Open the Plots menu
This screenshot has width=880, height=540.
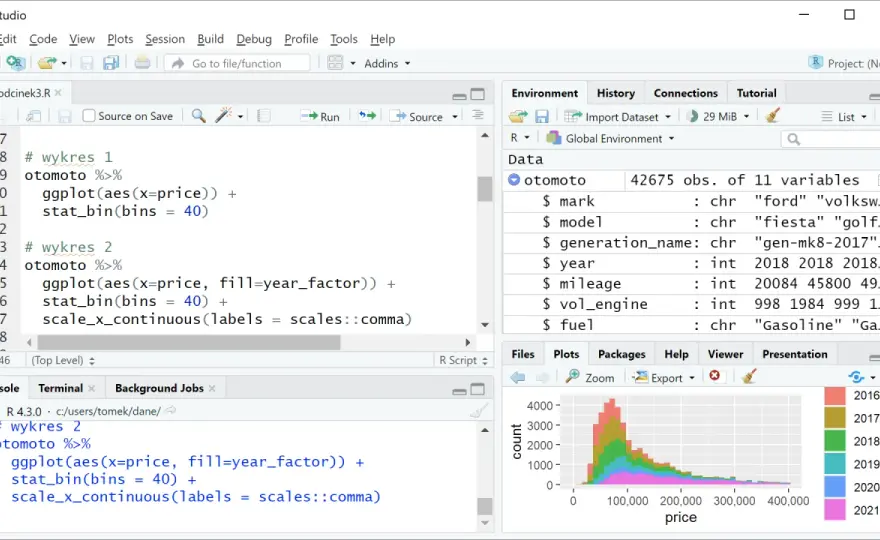[x=120, y=39]
